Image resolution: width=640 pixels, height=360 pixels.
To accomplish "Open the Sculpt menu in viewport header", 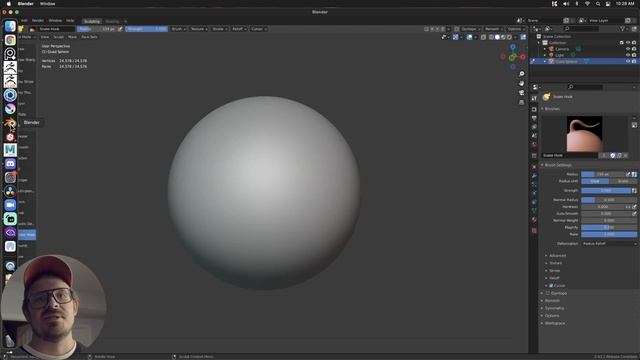I will [58, 37].
